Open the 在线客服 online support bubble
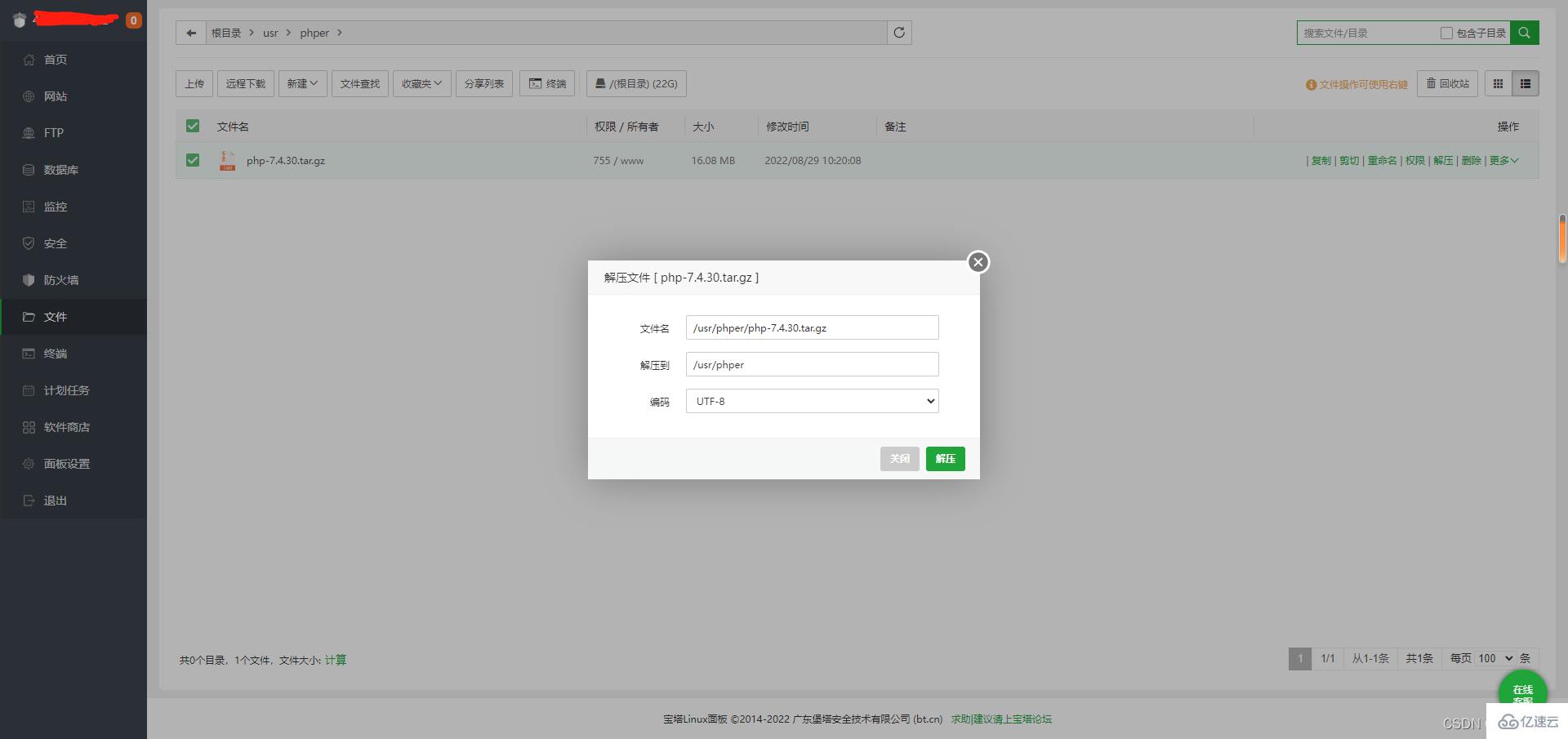This screenshot has height=739, width=1568. 1523,692
